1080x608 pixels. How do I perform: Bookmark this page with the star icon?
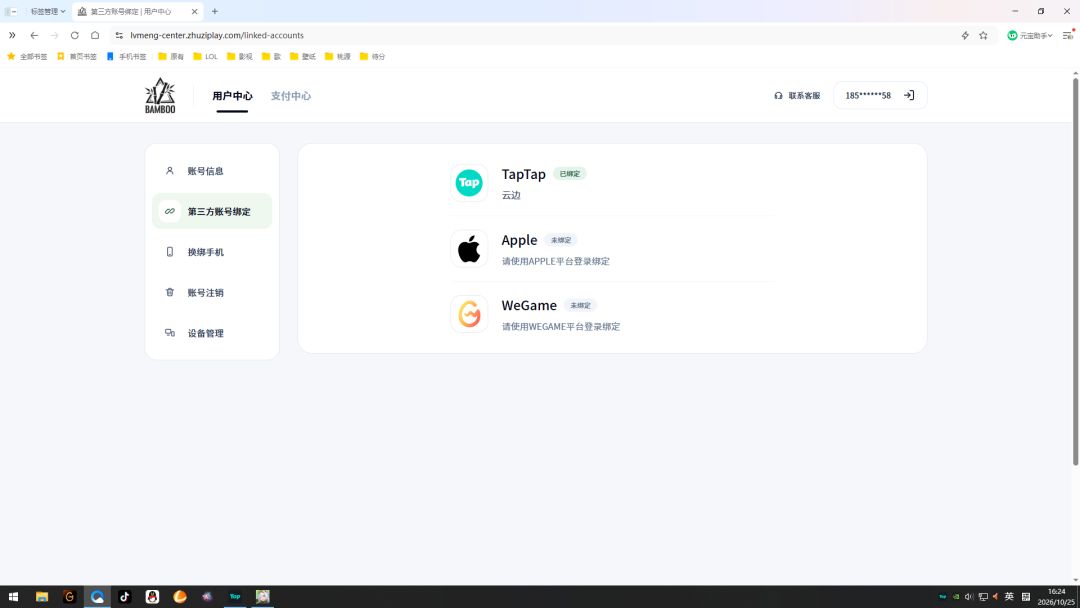tap(984, 35)
